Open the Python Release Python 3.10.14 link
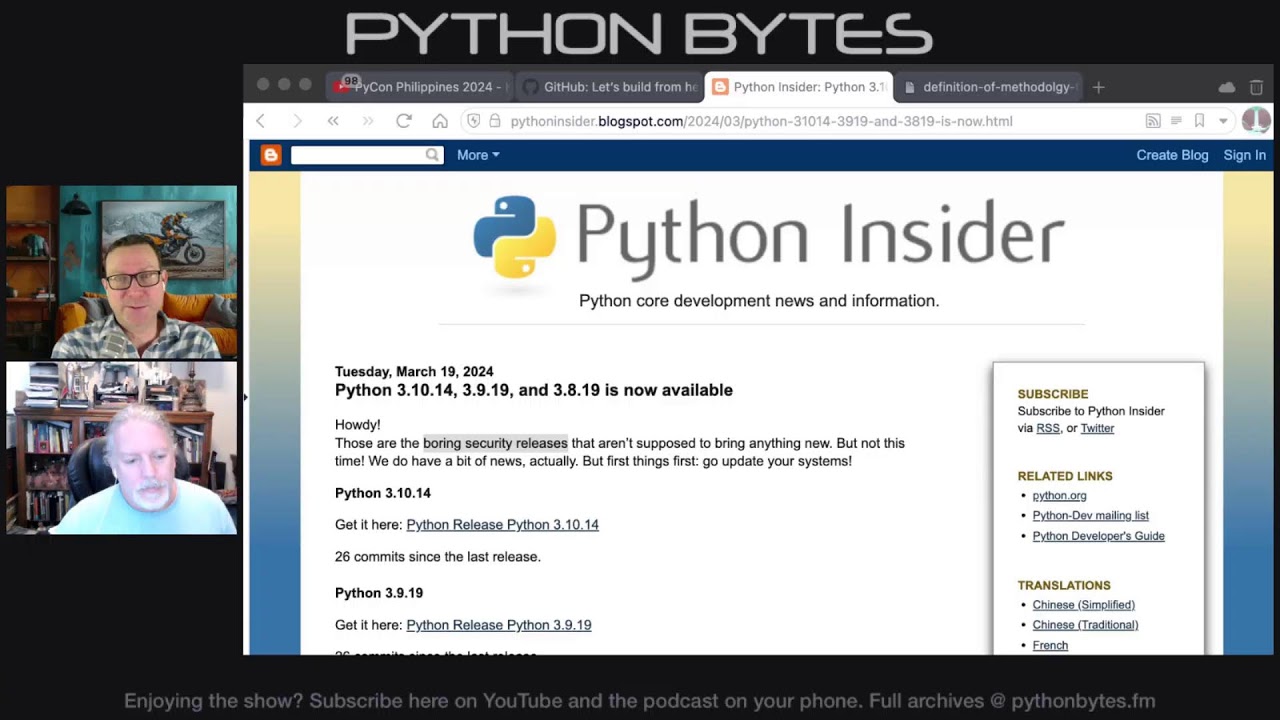Screen dimensions: 1280x720 502,524
